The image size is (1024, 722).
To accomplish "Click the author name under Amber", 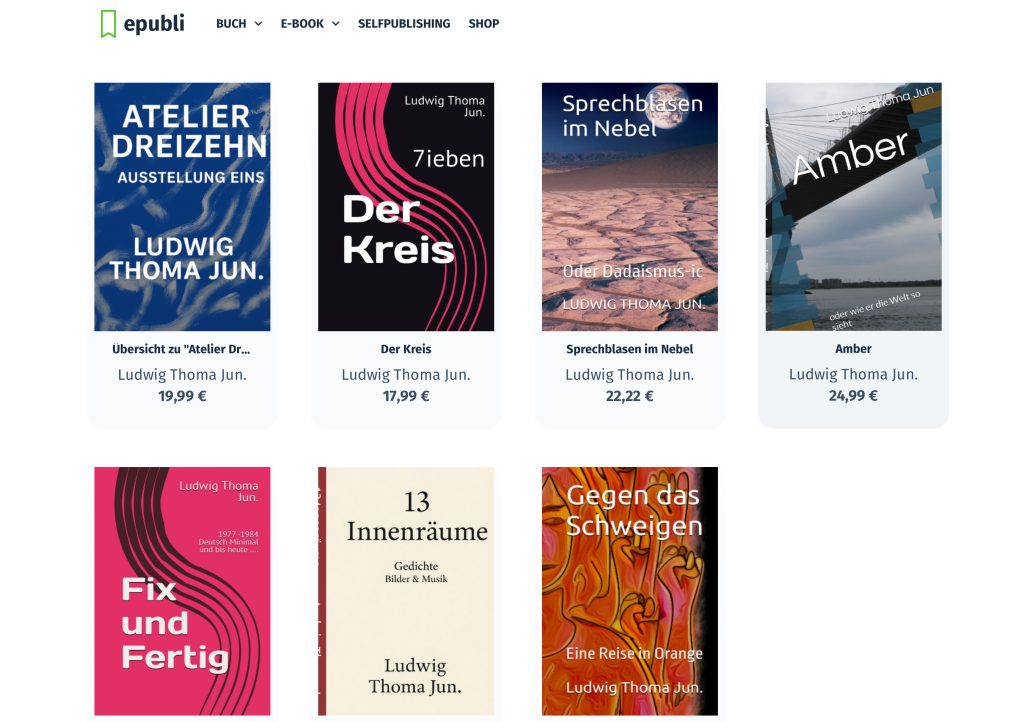I will point(853,374).
